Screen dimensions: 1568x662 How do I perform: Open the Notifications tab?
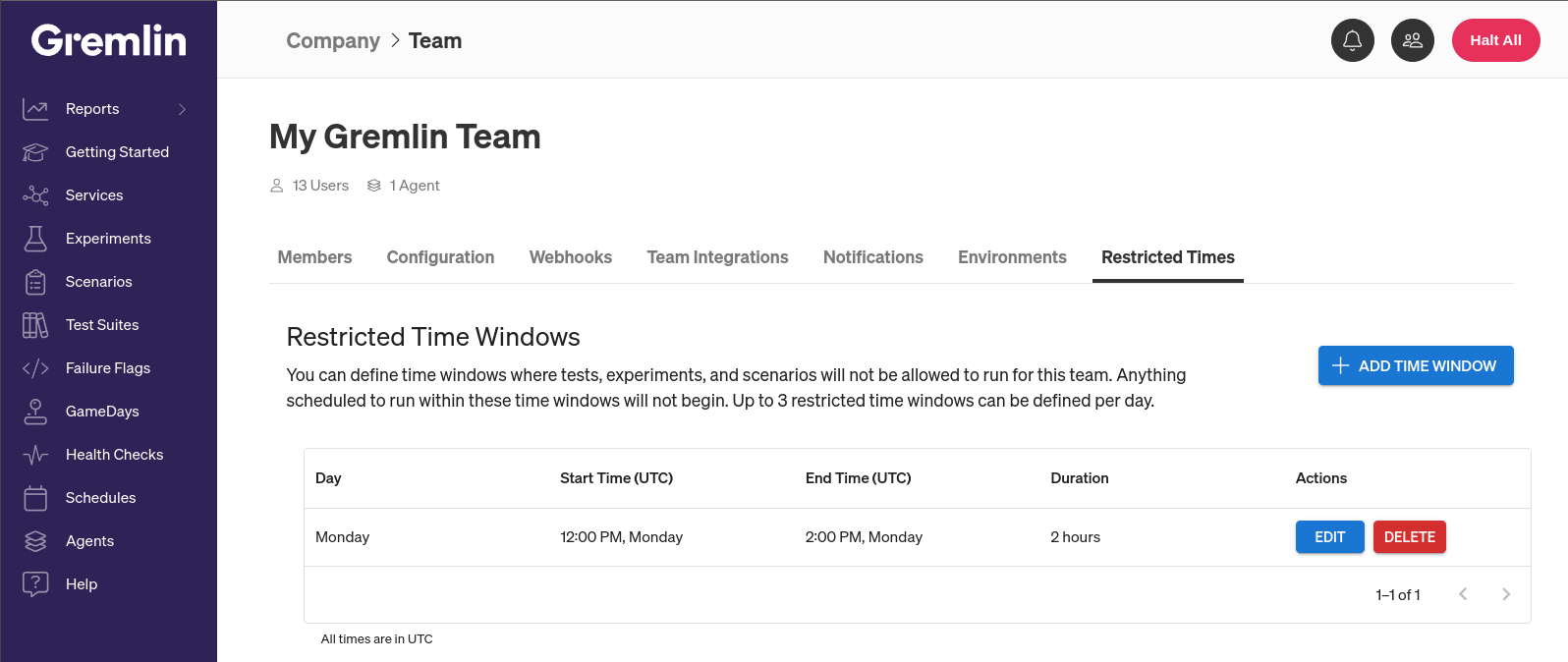click(x=873, y=257)
